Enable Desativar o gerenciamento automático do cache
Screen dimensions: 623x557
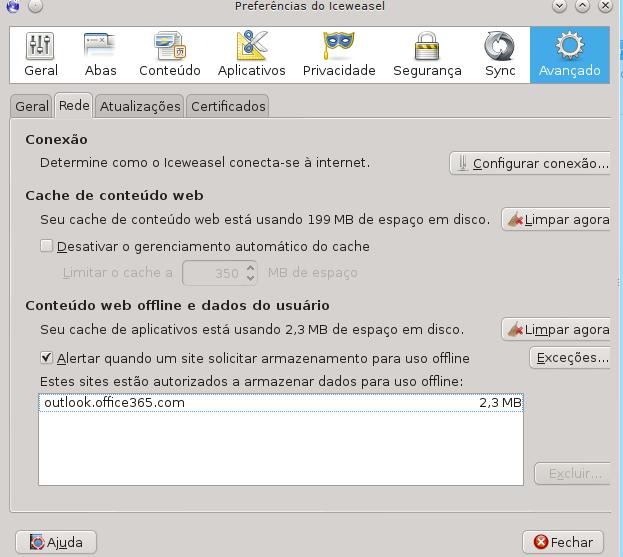point(46,246)
